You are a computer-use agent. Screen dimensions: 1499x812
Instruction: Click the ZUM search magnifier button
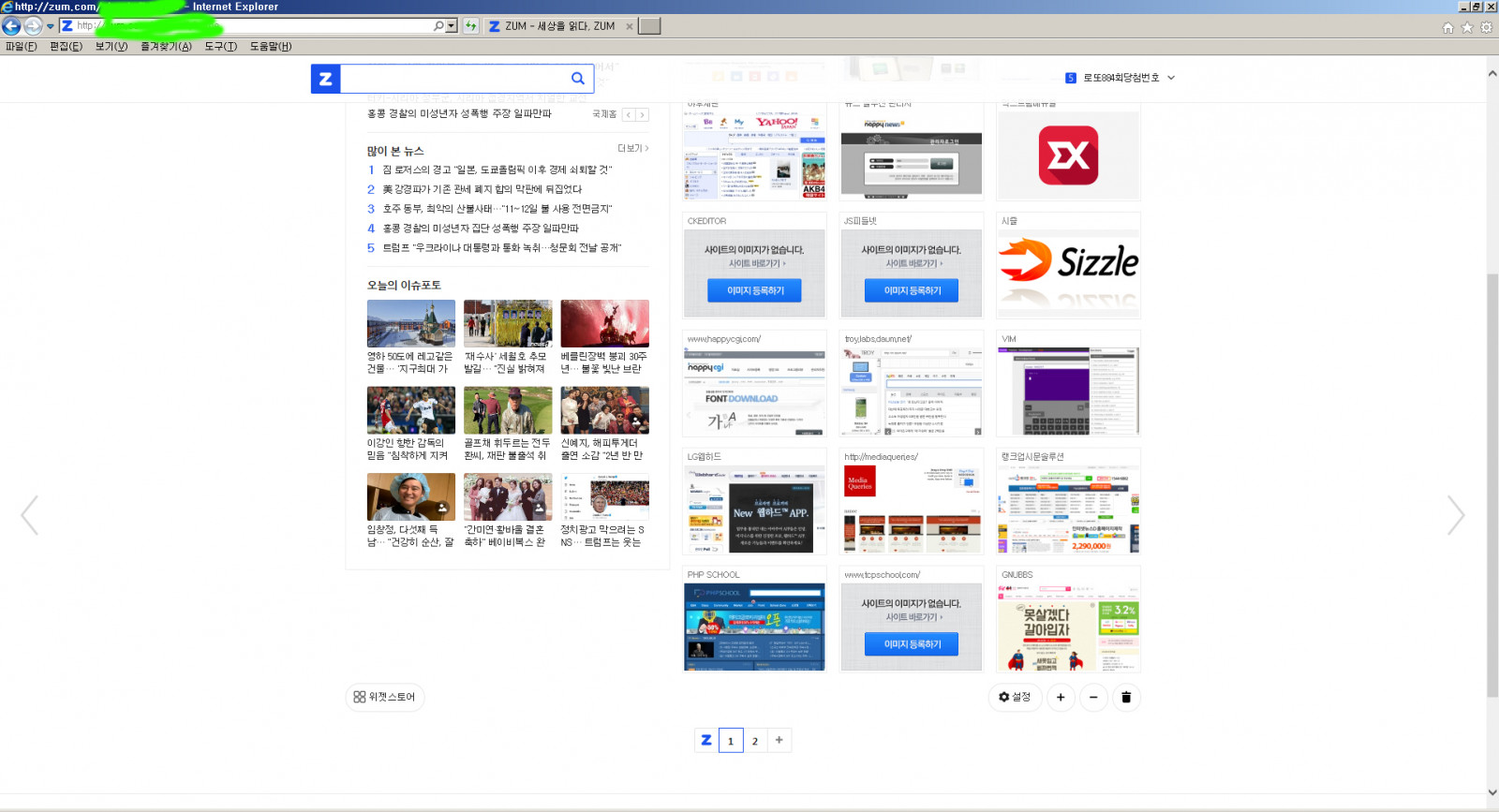(x=578, y=79)
